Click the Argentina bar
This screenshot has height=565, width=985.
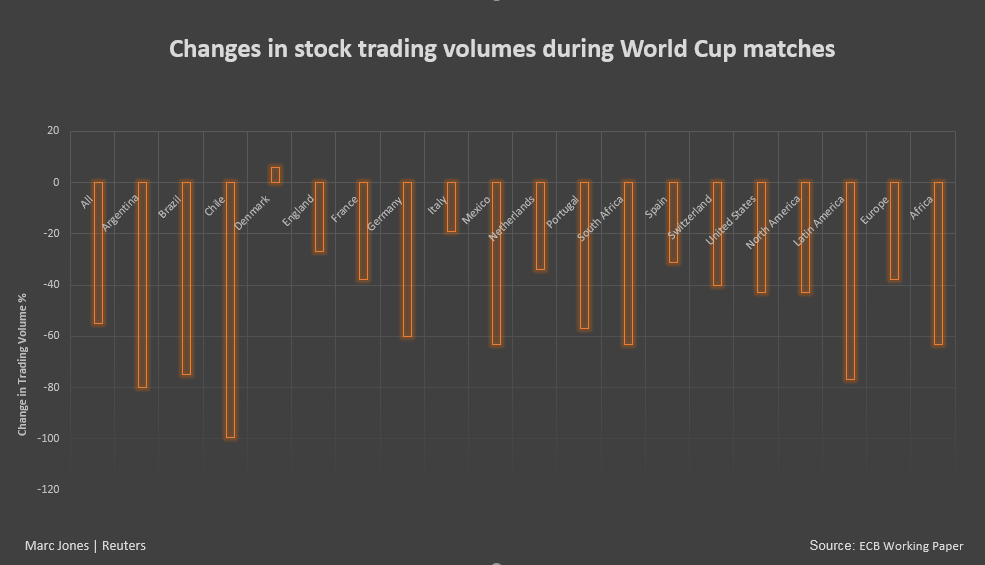[143, 285]
